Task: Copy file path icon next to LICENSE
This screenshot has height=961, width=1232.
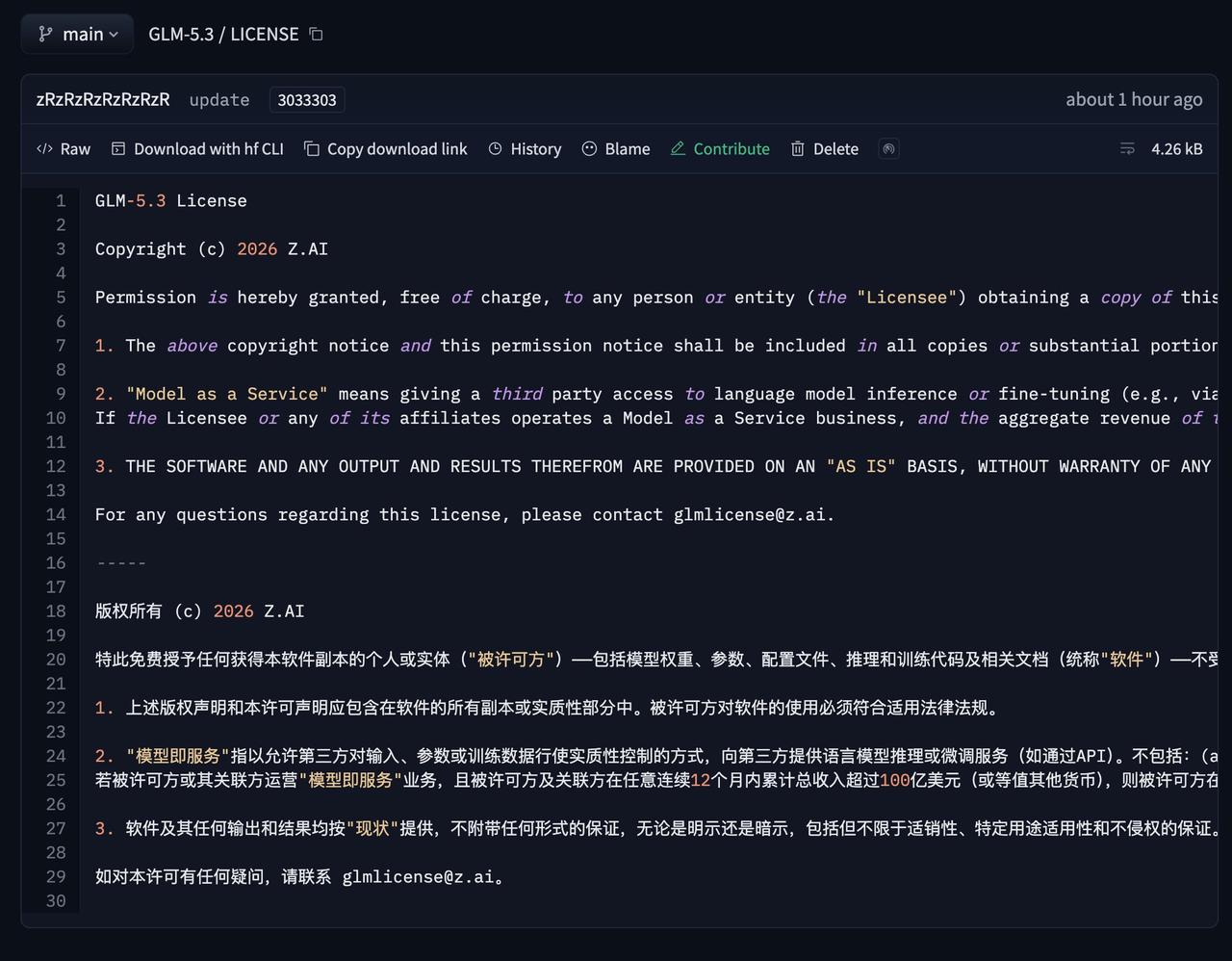Action: point(316,34)
